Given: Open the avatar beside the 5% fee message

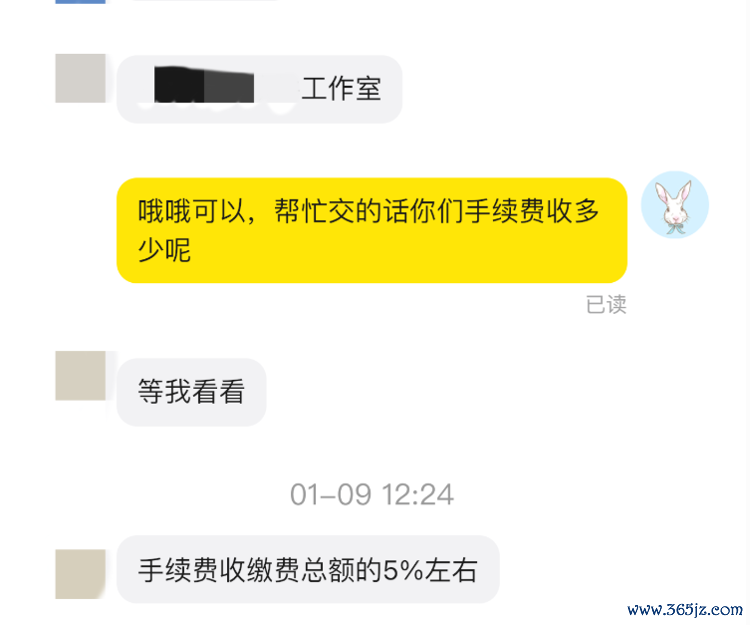Looking at the screenshot, I should (80, 574).
